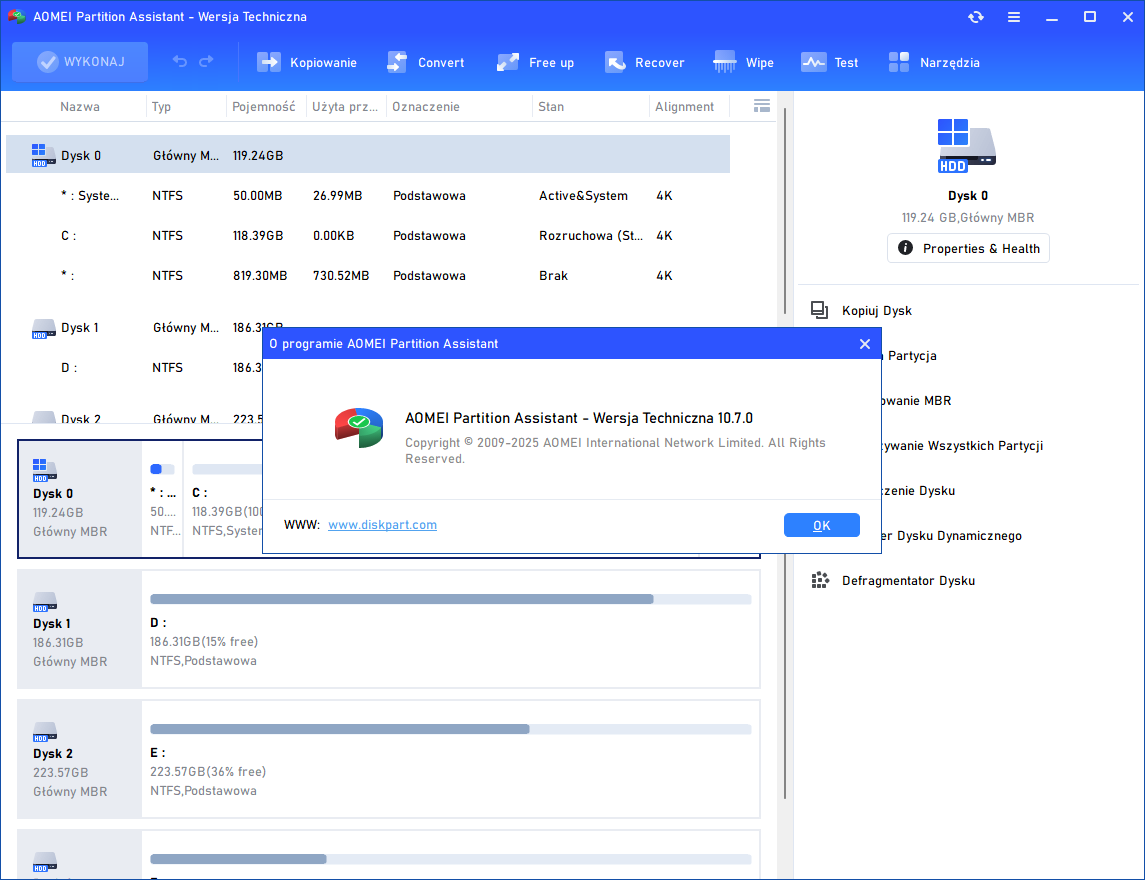Click the Defragmentator Dysku icon
The height and width of the screenshot is (880, 1145).
pos(819,581)
